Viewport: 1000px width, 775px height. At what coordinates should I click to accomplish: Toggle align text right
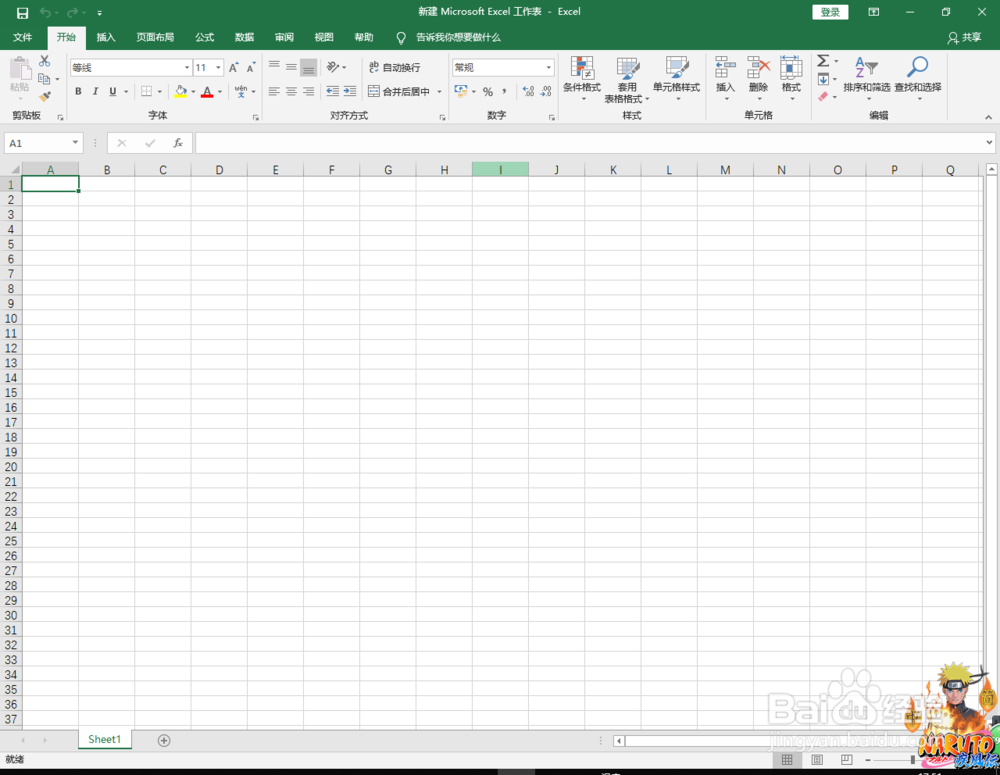pyautogui.click(x=309, y=91)
